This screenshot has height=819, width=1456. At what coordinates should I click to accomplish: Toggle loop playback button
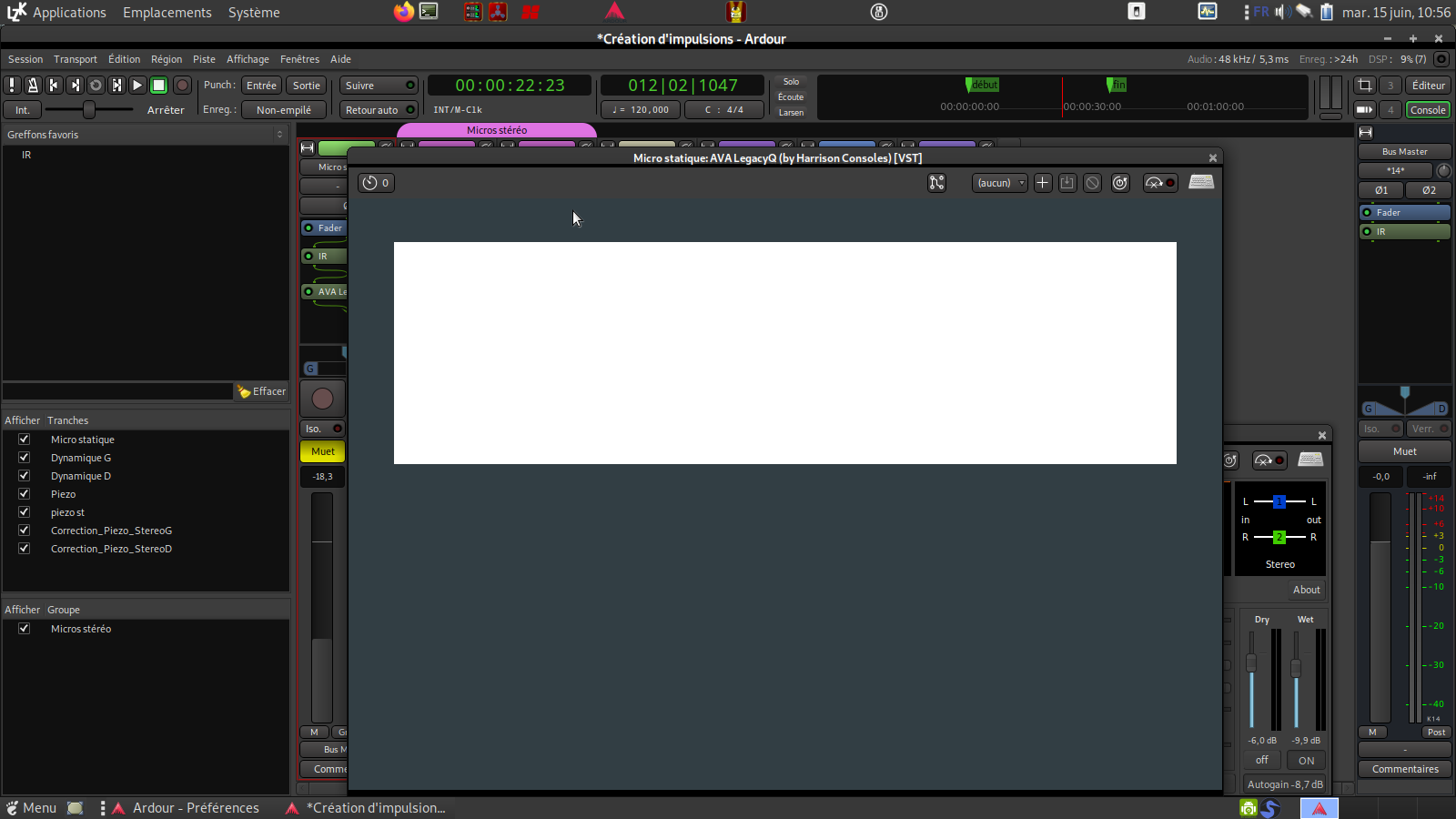point(96,85)
